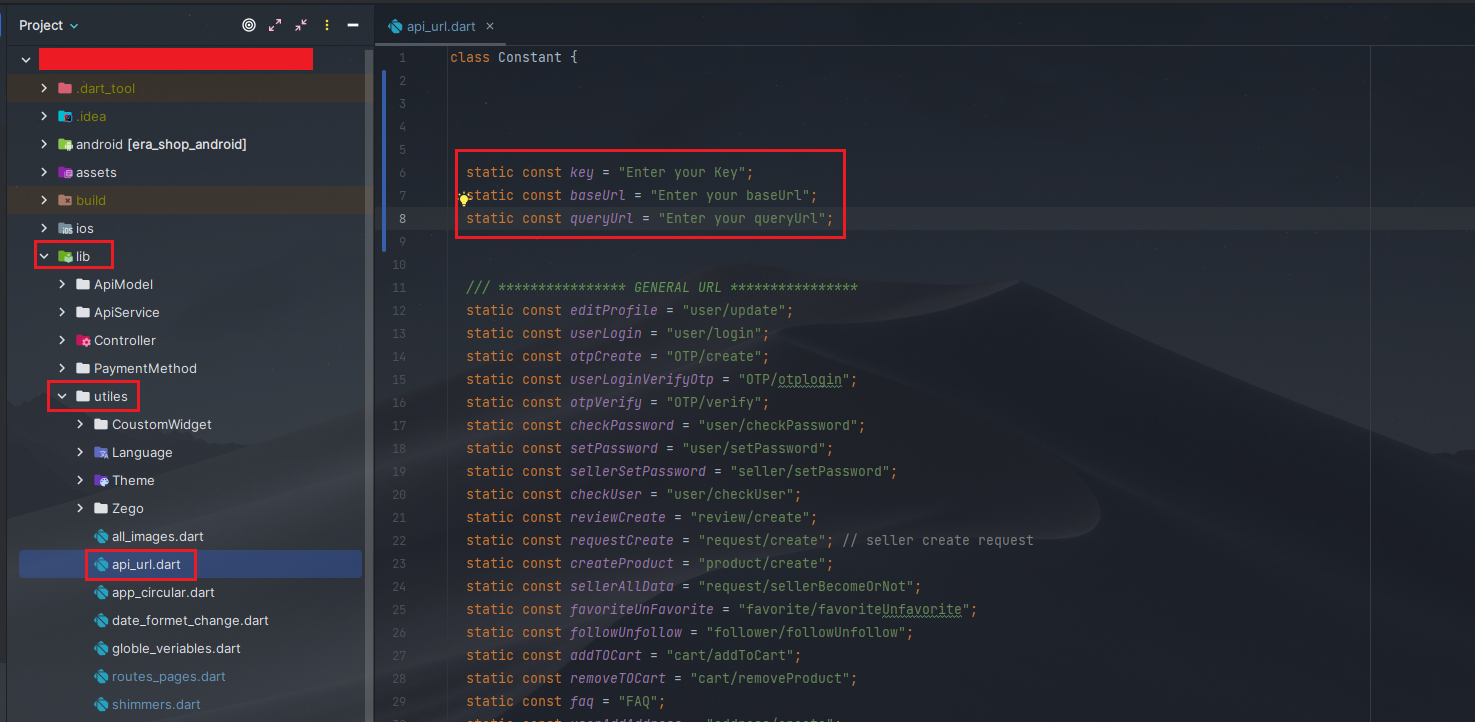This screenshot has height=722, width=1475.
Task: Click the Dart icon of all_images.dart
Action: click(101, 536)
